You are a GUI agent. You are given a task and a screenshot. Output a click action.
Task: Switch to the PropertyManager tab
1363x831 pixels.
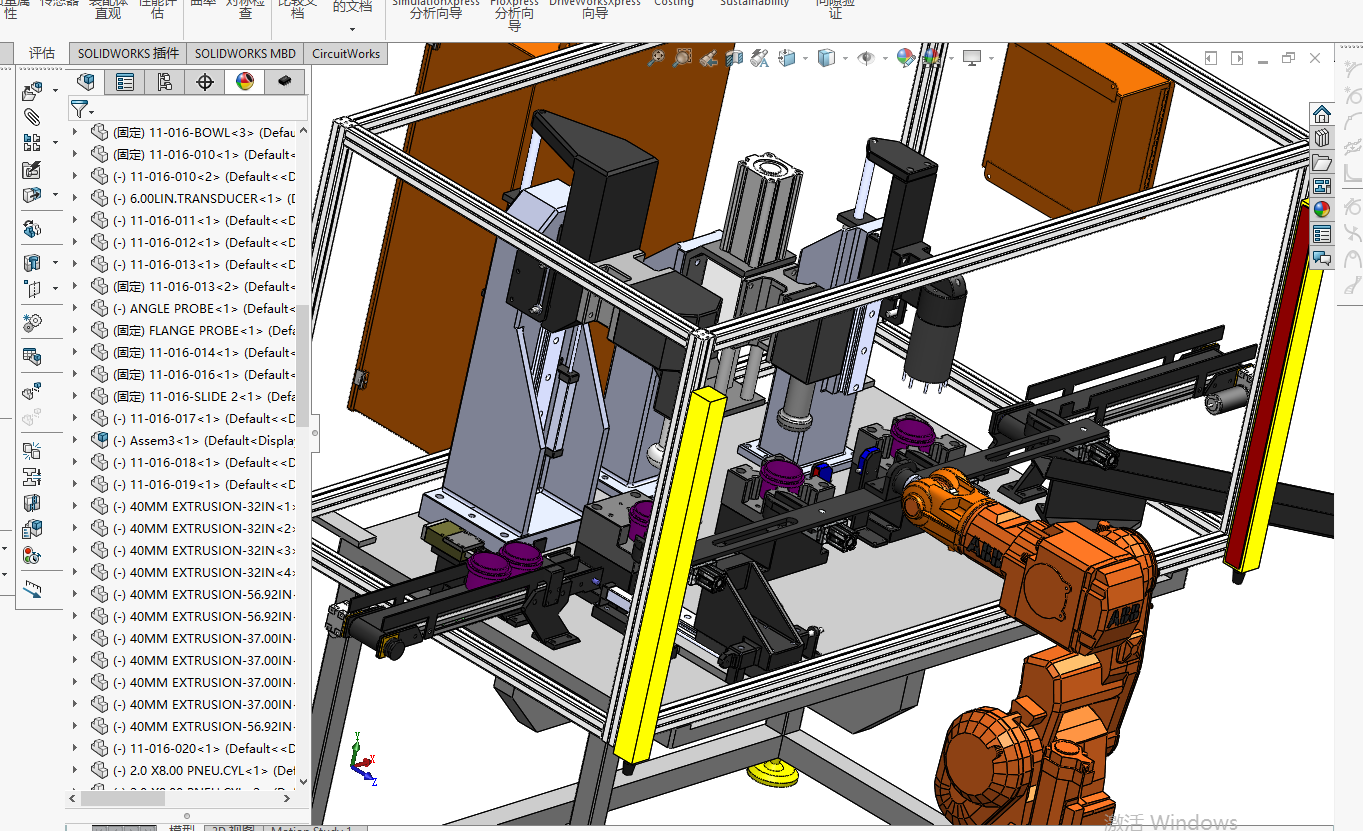point(125,82)
